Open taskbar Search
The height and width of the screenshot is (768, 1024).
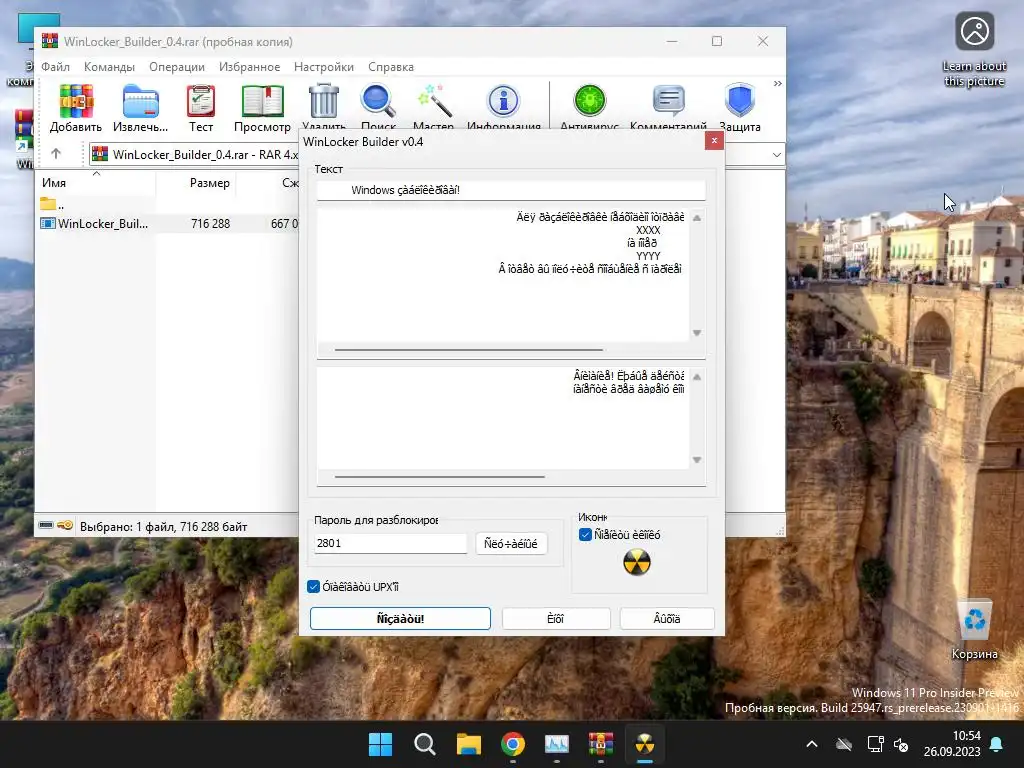click(x=424, y=744)
